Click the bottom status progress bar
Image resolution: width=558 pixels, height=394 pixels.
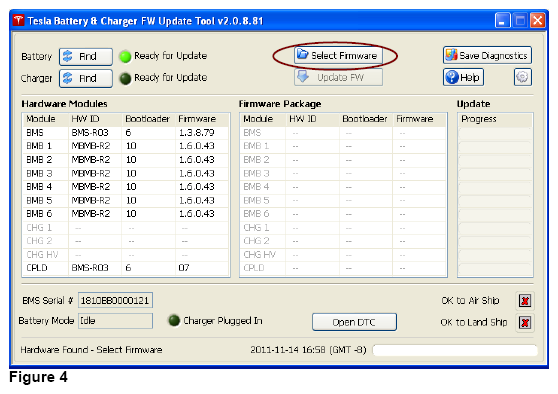coord(455,350)
